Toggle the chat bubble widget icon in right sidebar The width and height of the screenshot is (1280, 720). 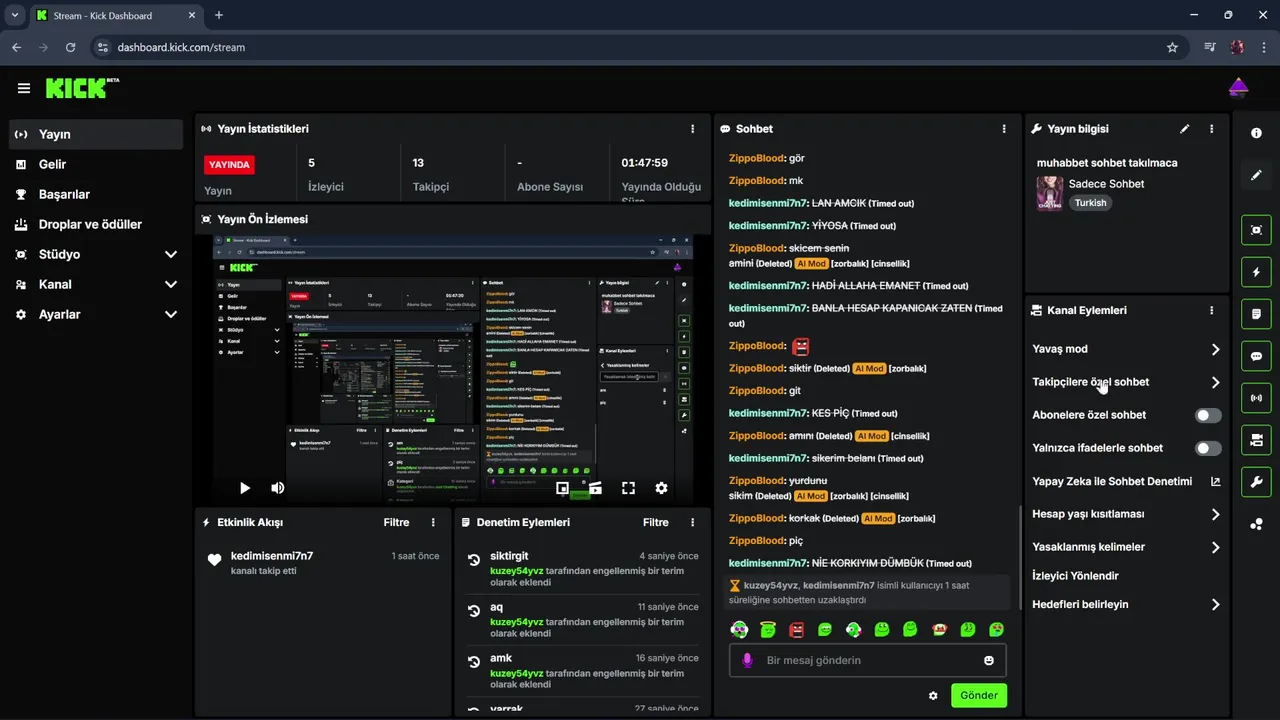pos(1256,356)
